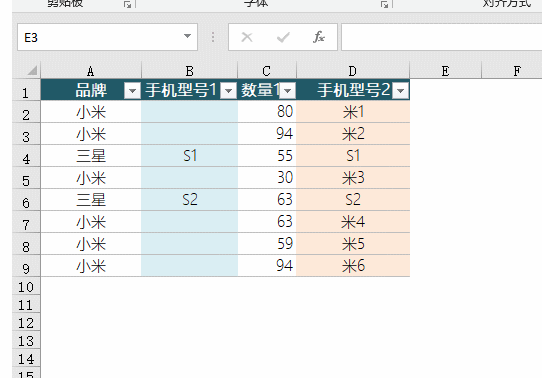Click empty 手机型号1 cell in row 5
Image resolution: width=542 pixels, height=378 pixels.
(x=189, y=178)
